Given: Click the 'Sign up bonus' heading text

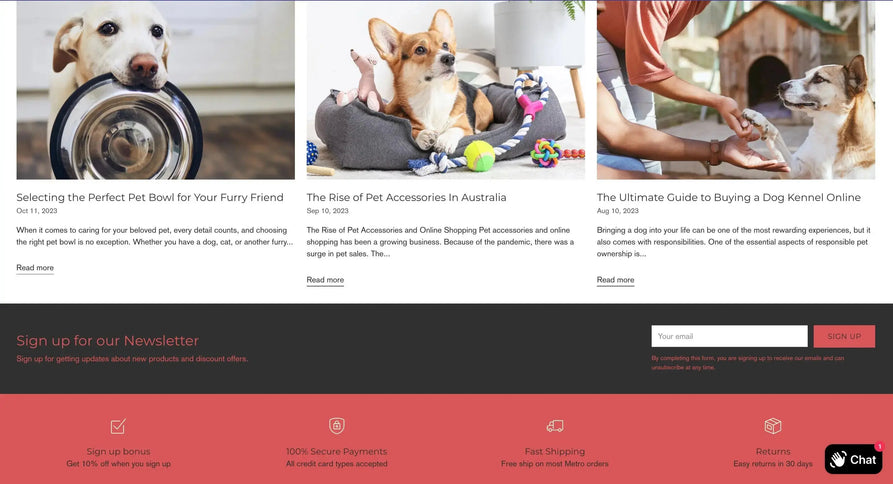Looking at the screenshot, I should point(118,452).
